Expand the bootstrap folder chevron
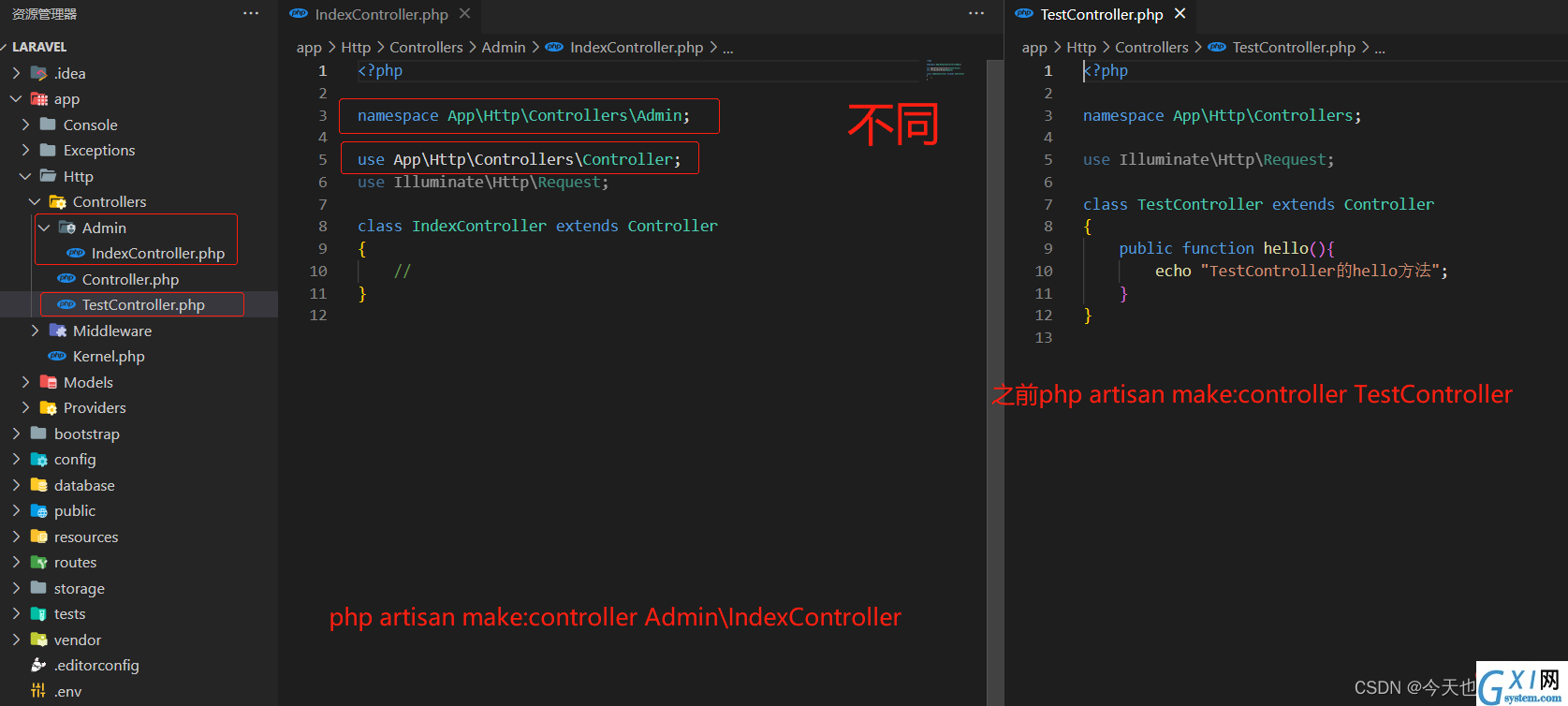This screenshot has height=706, width=1568. click(16, 434)
